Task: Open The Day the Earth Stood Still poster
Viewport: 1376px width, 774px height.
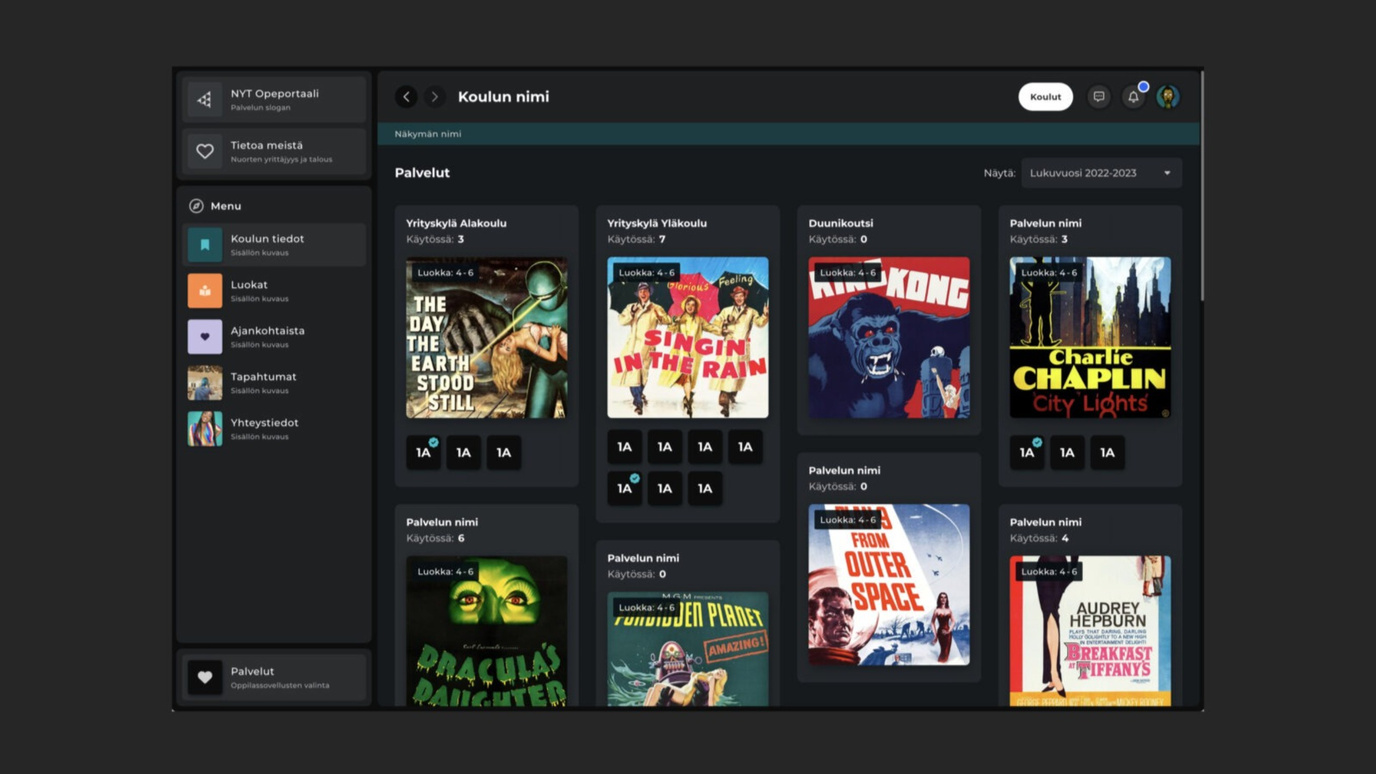Action: pyautogui.click(x=486, y=338)
